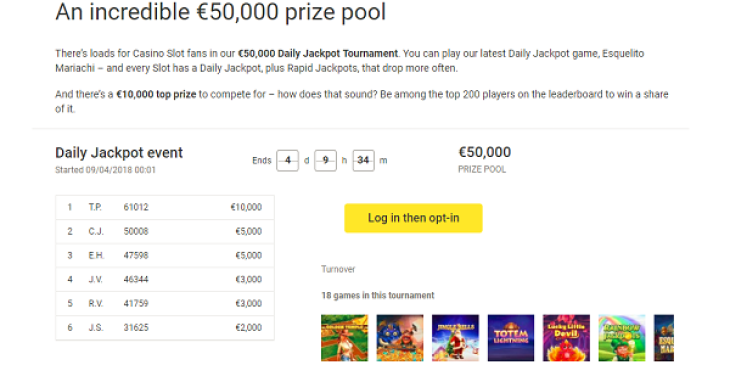Launch the Jingle Bells slot game

(x=455, y=338)
